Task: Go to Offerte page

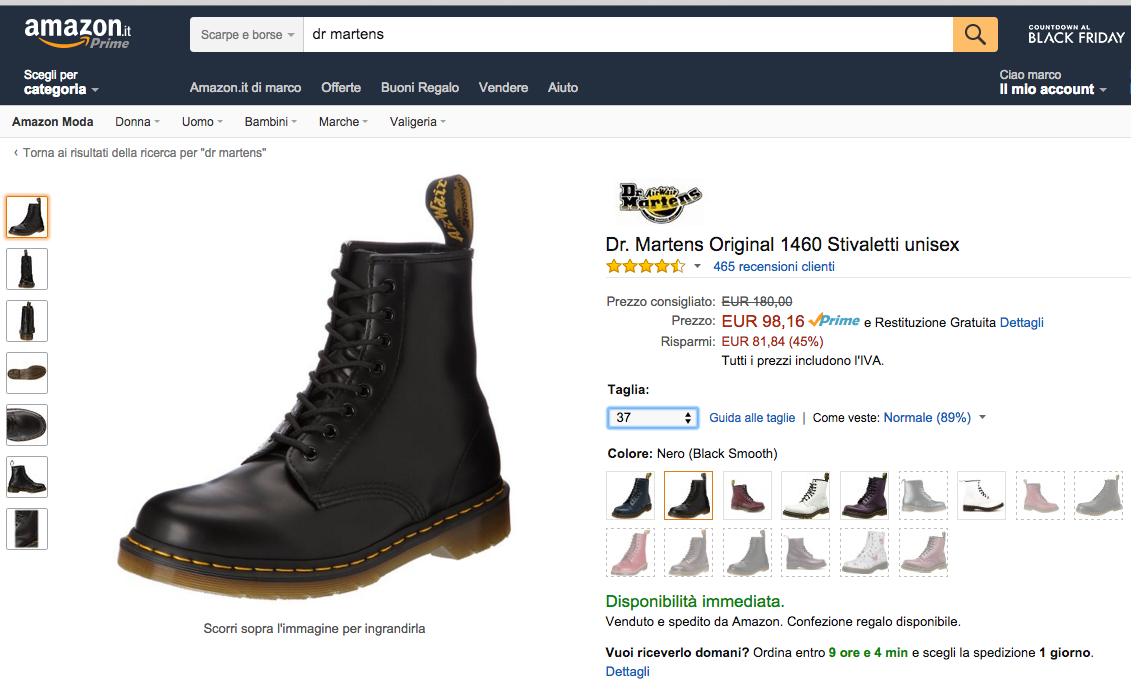Action: tap(341, 87)
